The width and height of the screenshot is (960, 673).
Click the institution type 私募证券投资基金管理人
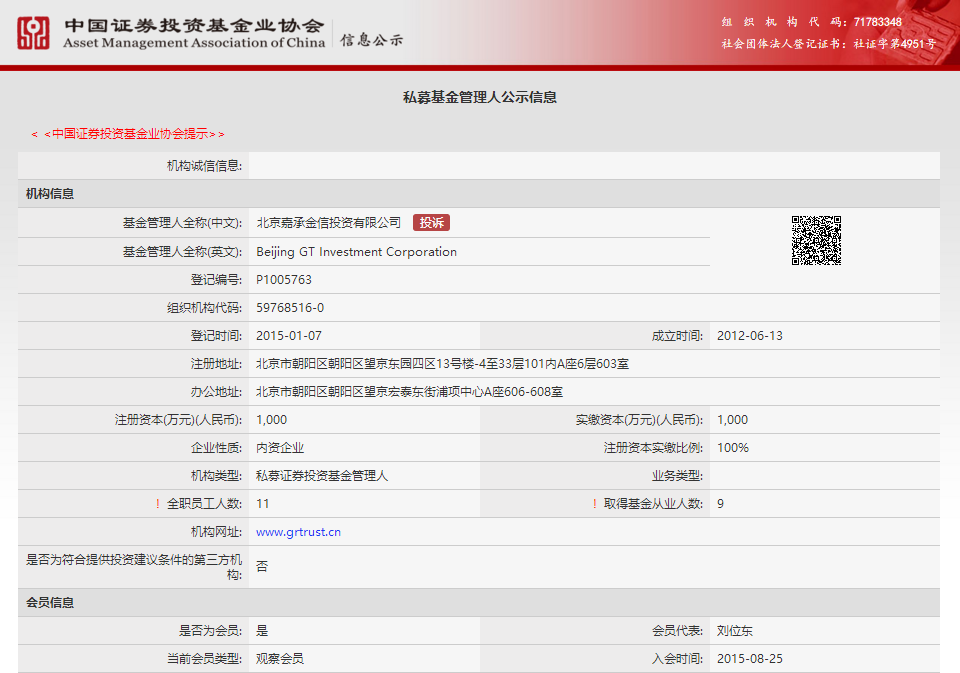pyautogui.click(x=322, y=476)
